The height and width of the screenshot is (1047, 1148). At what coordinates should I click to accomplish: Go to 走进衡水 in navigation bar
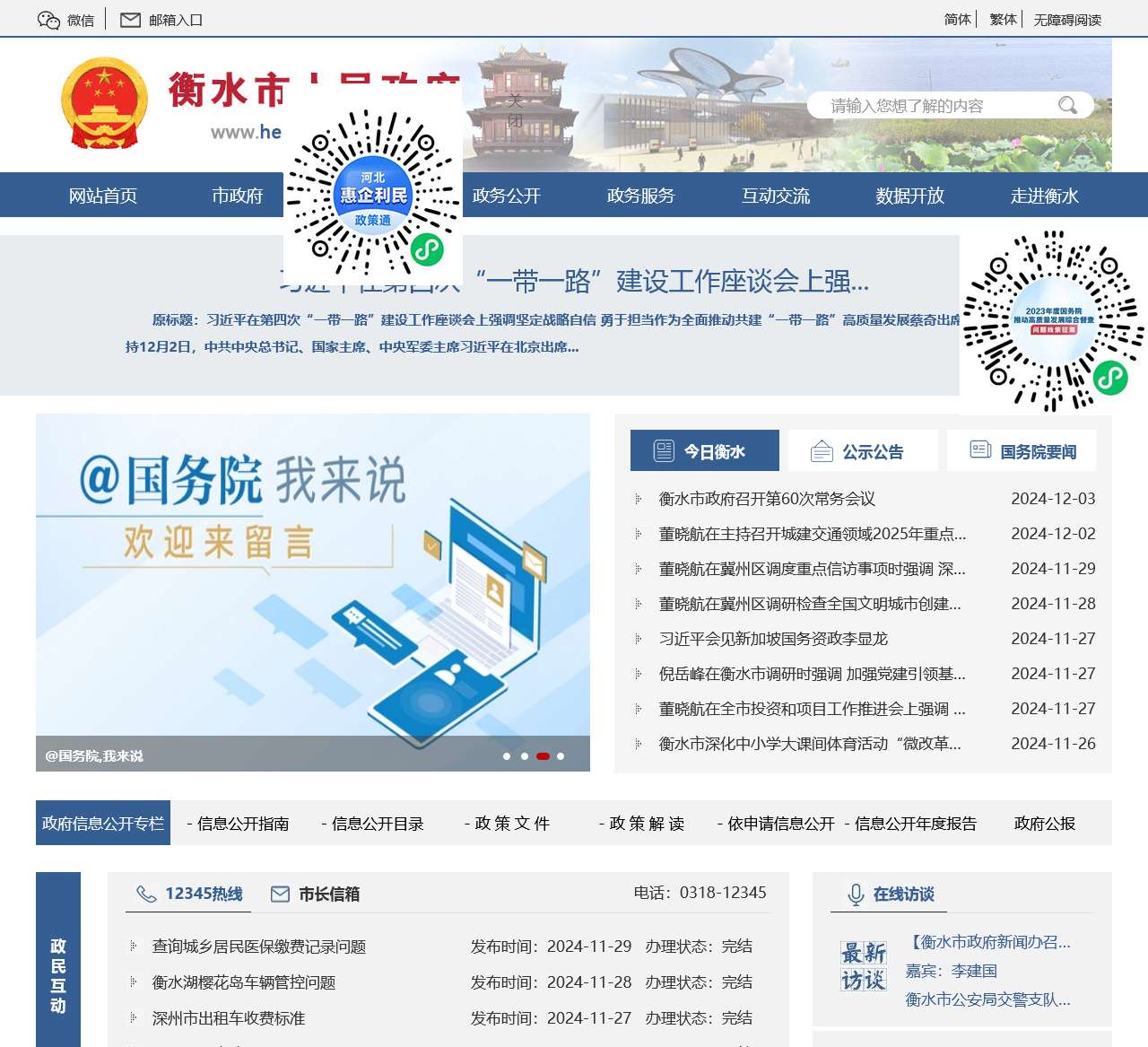(1045, 196)
